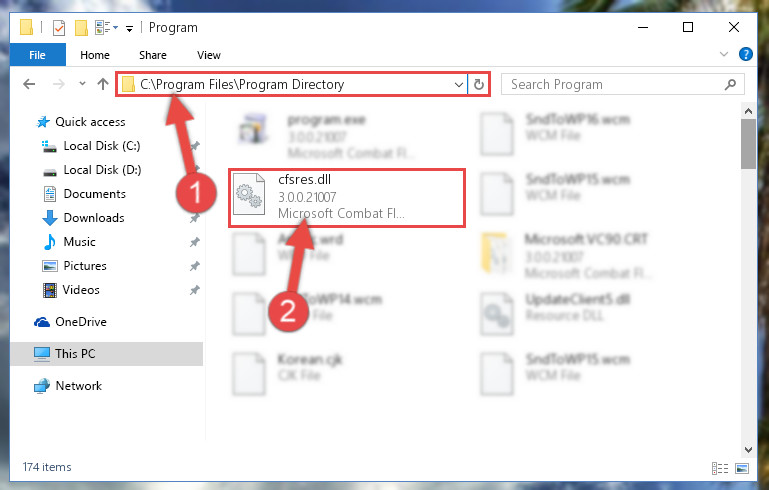
Task: Select This PC in navigation pane
Action: (x=106, y=354)
